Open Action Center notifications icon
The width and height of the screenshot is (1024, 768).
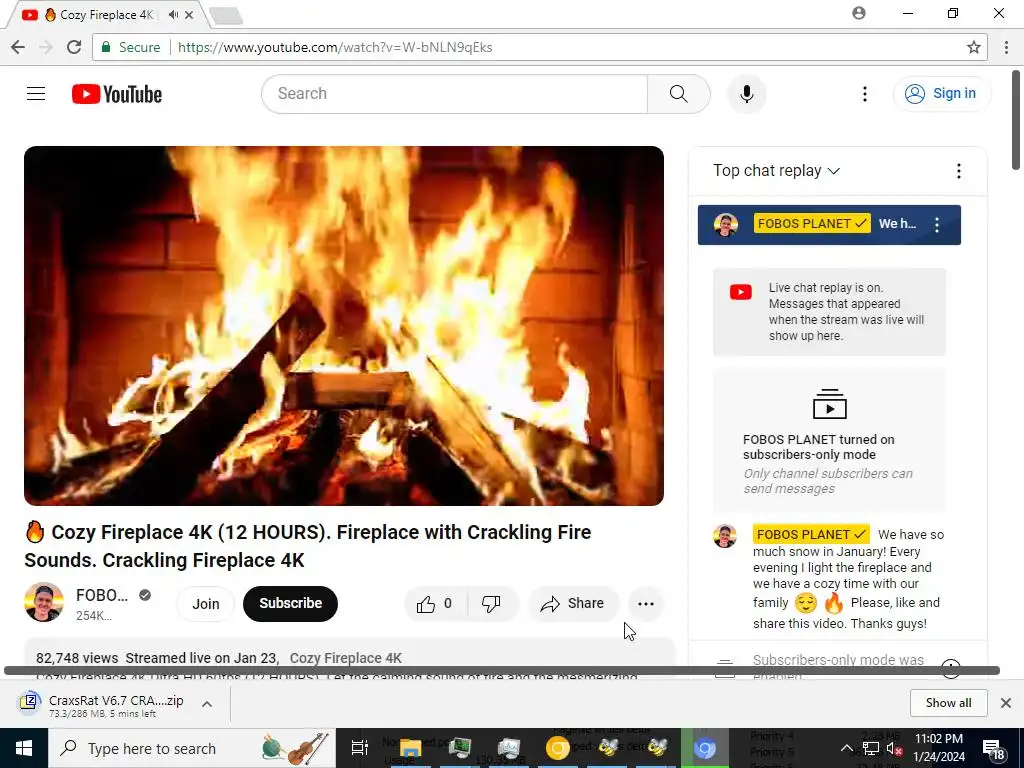(x=993, y=748)
